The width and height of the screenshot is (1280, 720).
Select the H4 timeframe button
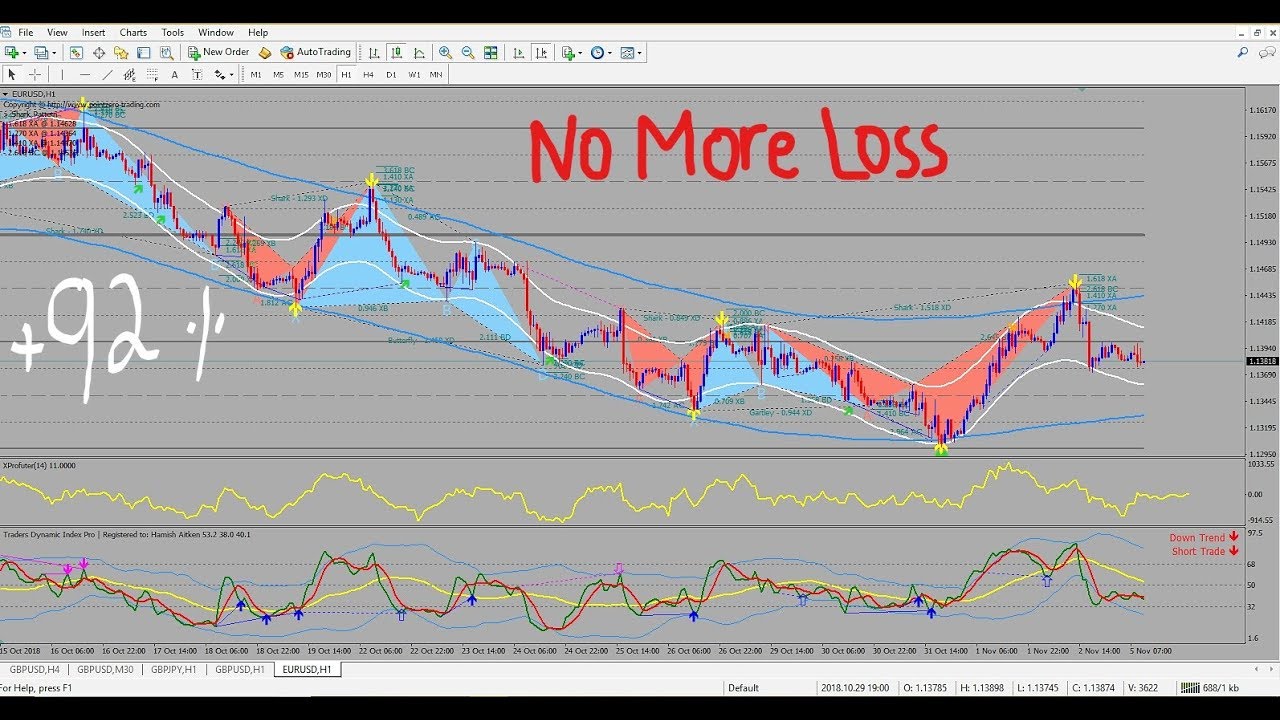368,74
